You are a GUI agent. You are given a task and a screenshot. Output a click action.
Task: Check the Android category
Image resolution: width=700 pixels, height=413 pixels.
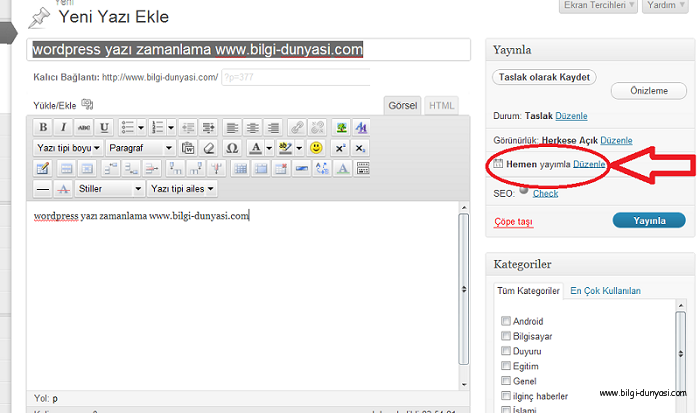point(506,321)
